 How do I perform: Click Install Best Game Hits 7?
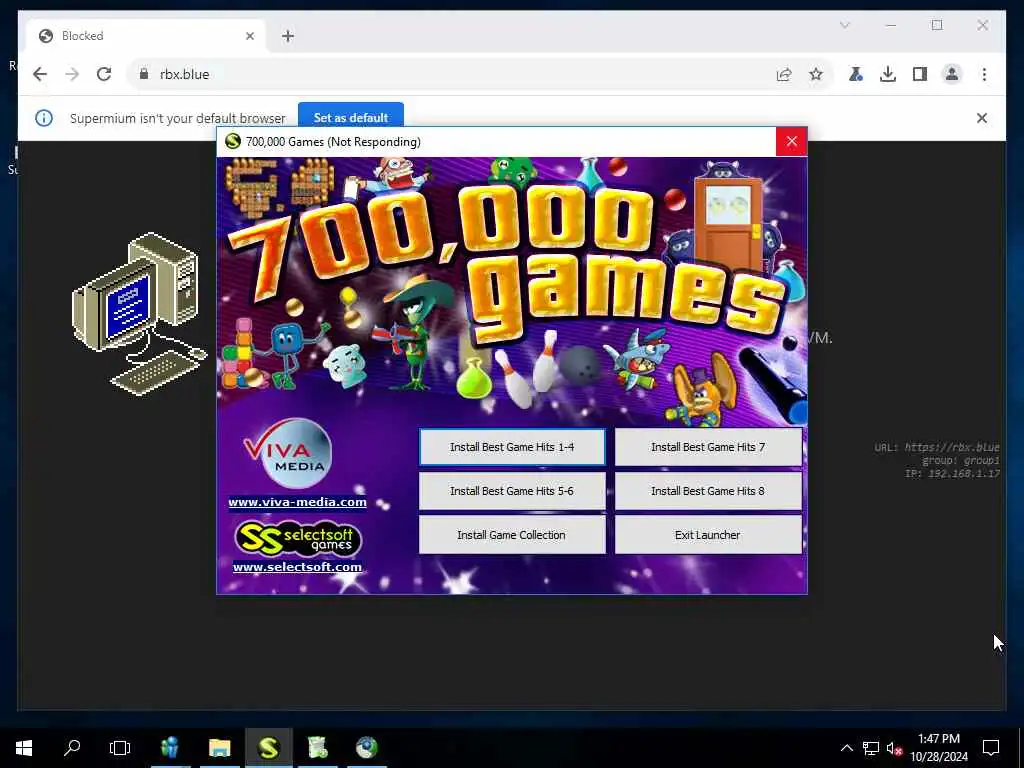click(x=708, y=447)
